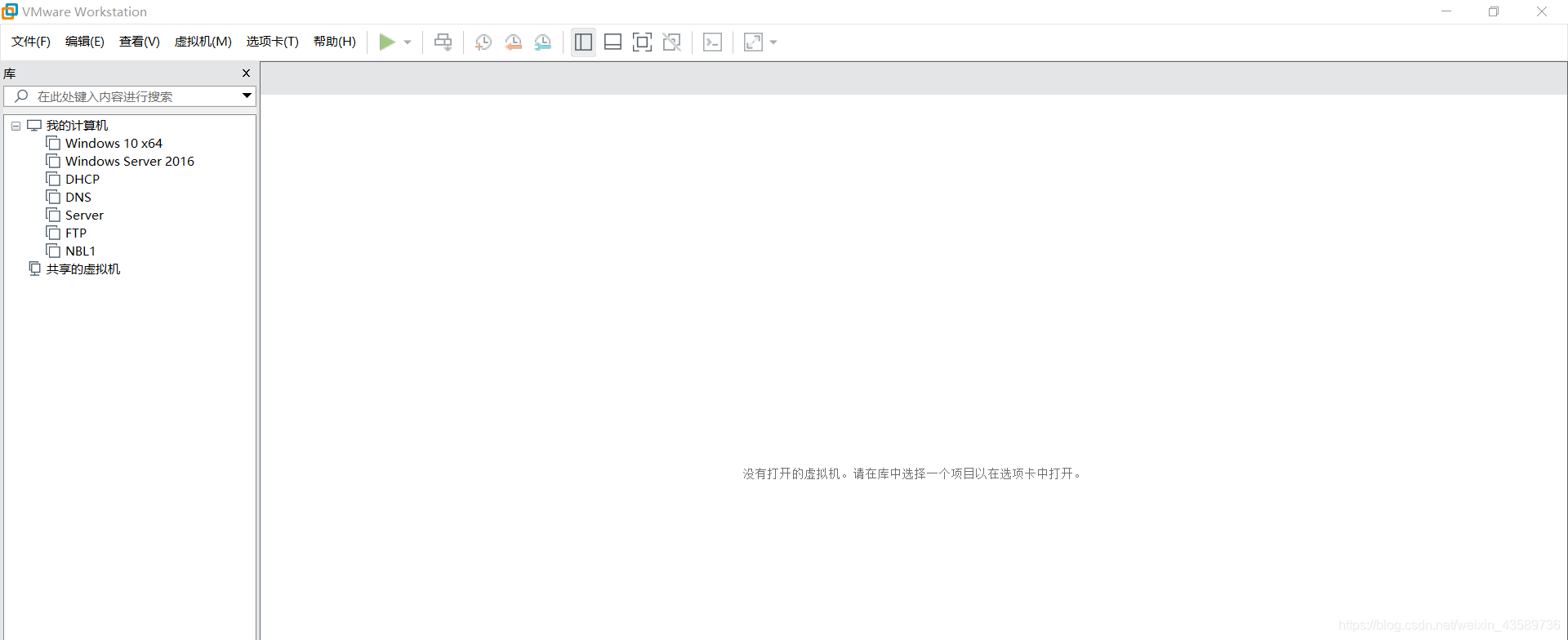Click the VMware Workstation title bar logo
1568x640 pixels.
tap(10, 11)
